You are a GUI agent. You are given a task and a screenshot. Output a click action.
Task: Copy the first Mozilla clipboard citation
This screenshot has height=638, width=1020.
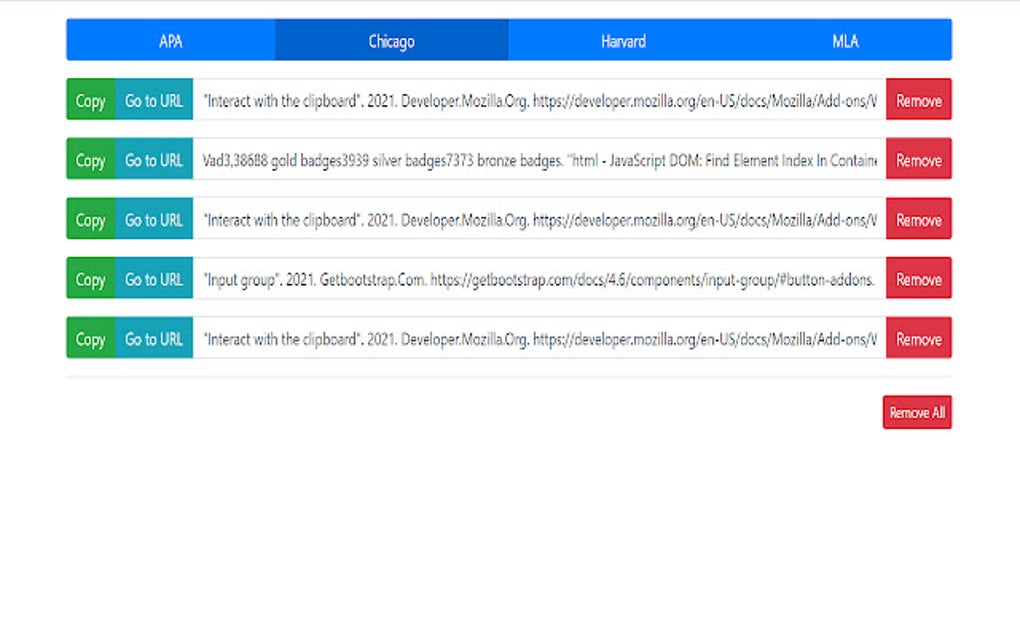[x=89, y=100]
